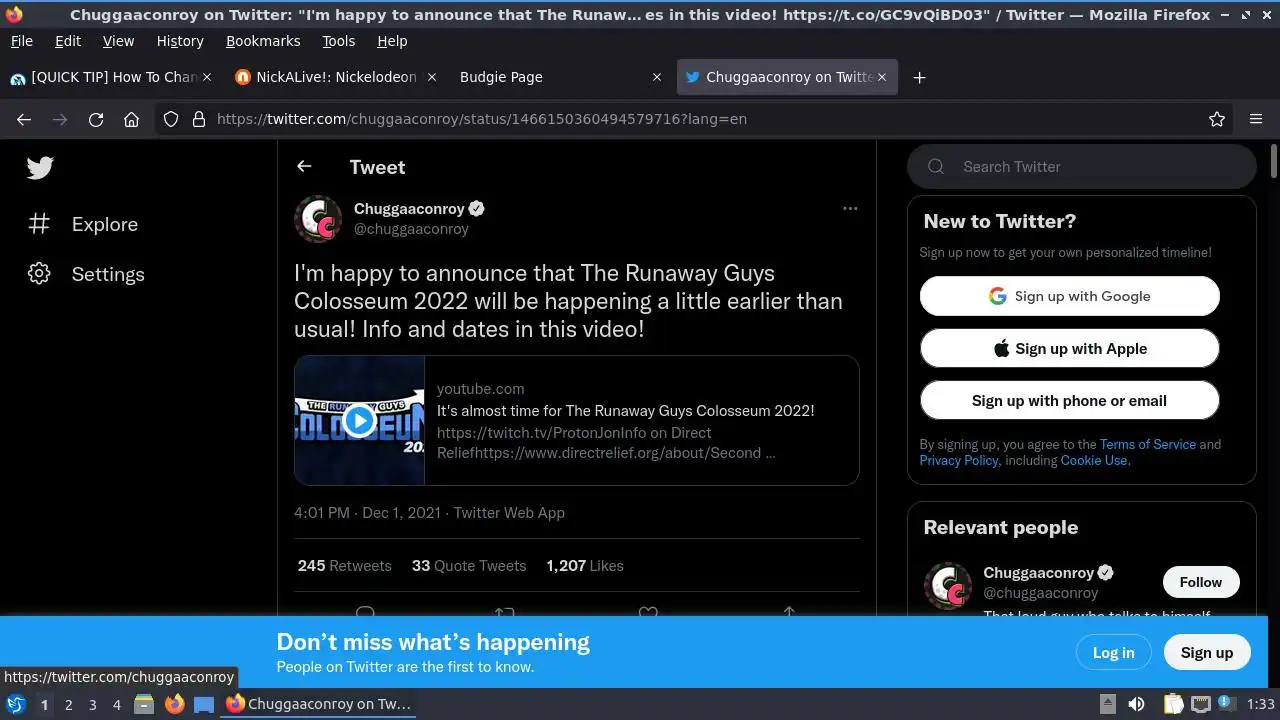Open the Privacy Policy link
The height and width of the screenshot is (720, 1280).
pyautogui.click(x=958, y=460)
